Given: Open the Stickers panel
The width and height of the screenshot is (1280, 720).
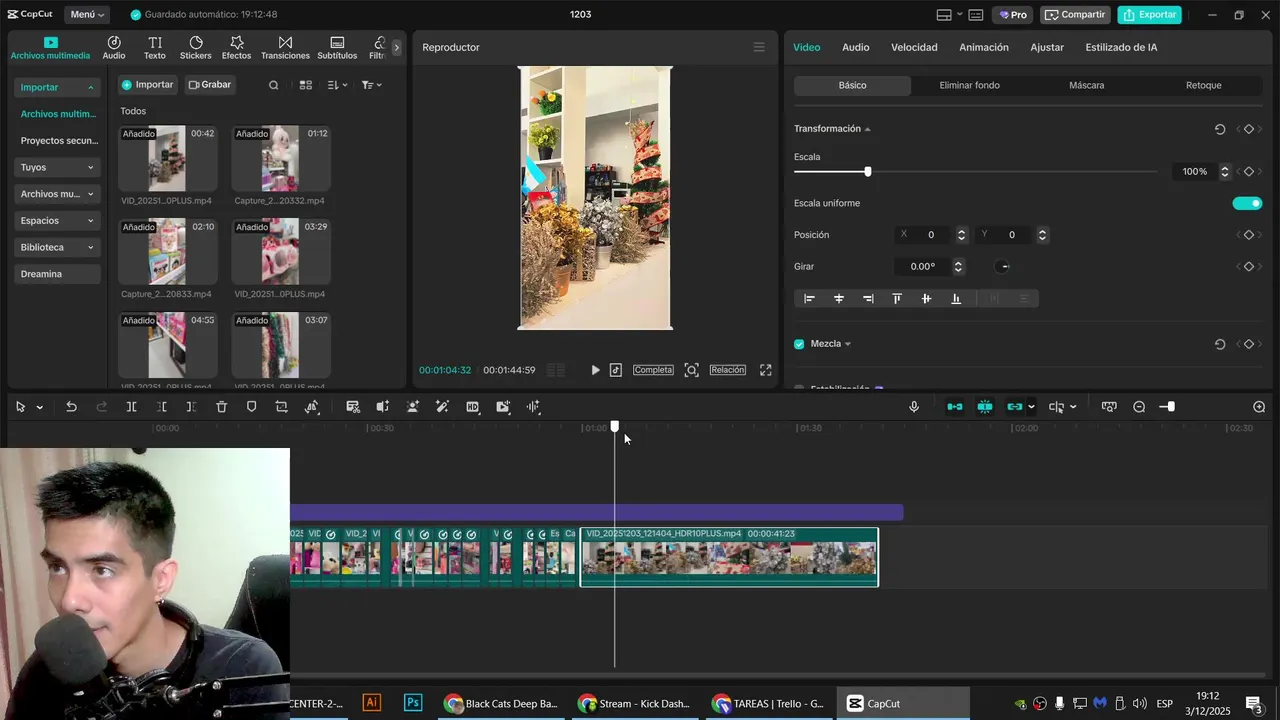Looking at the screenshot, I should 196,47.
